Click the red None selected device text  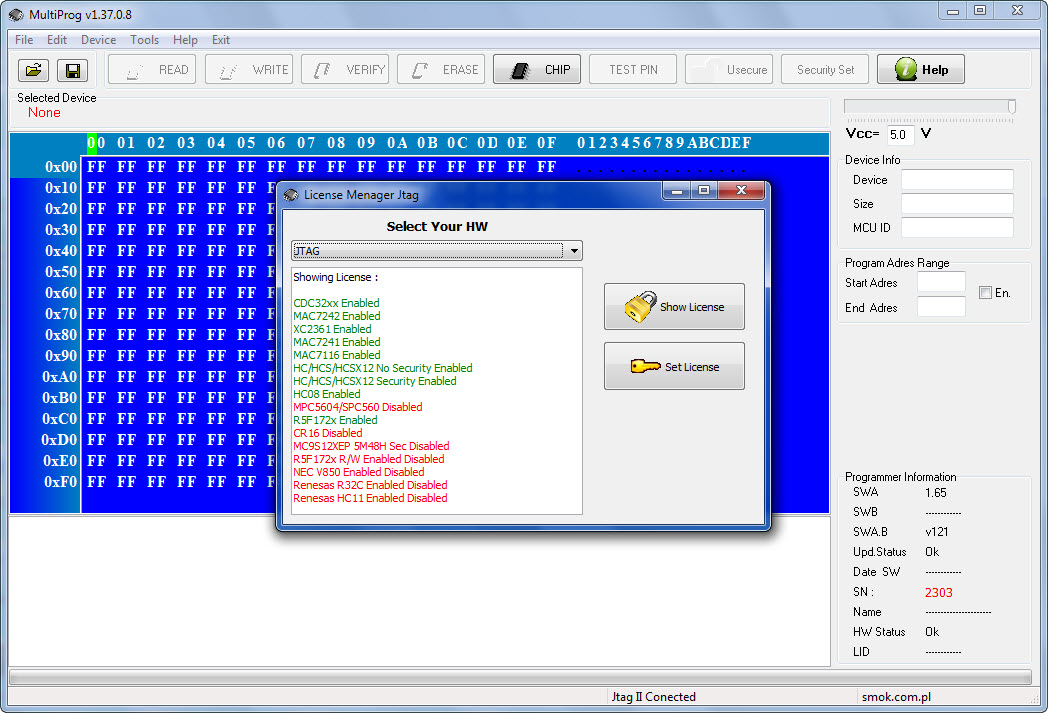point(44,113)
